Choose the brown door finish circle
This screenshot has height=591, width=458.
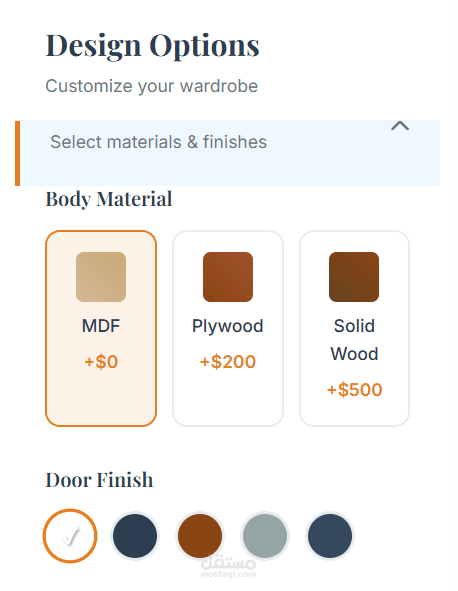(200, 536)
